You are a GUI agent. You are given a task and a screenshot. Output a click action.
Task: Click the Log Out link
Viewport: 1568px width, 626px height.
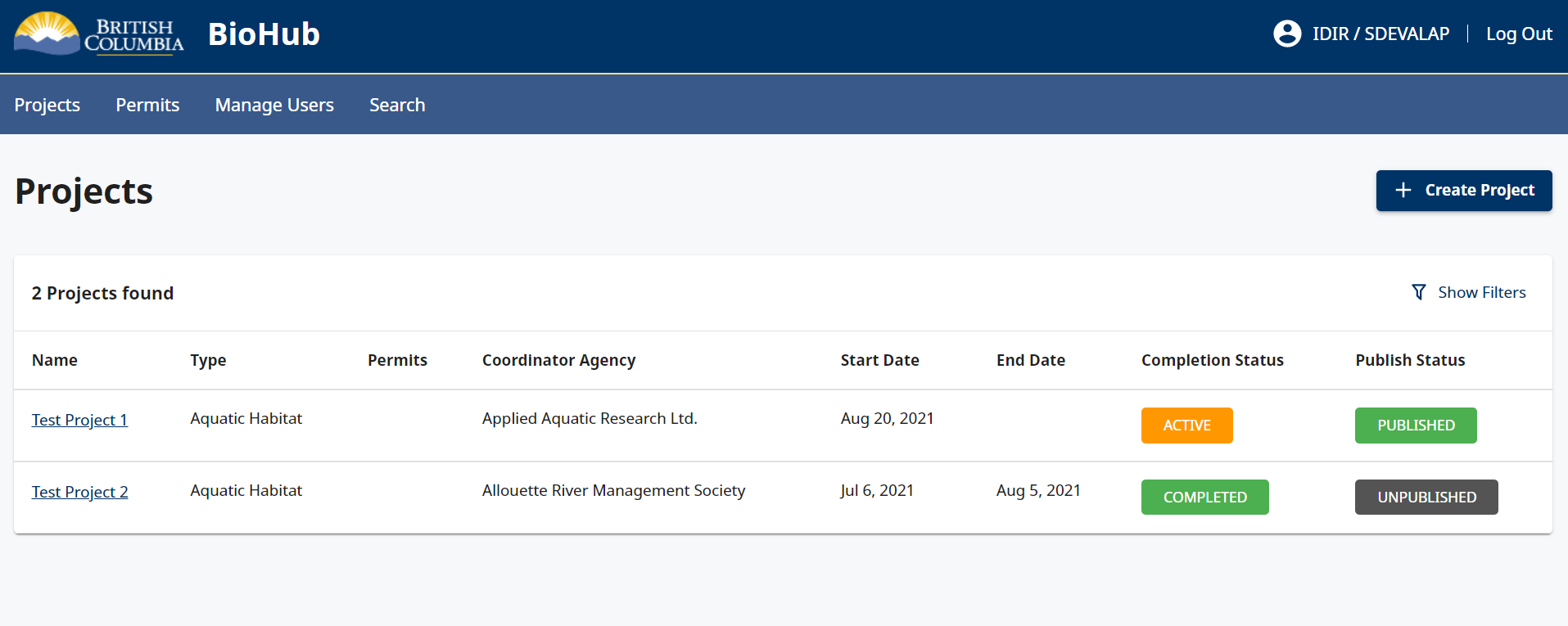click(1519, 34)
